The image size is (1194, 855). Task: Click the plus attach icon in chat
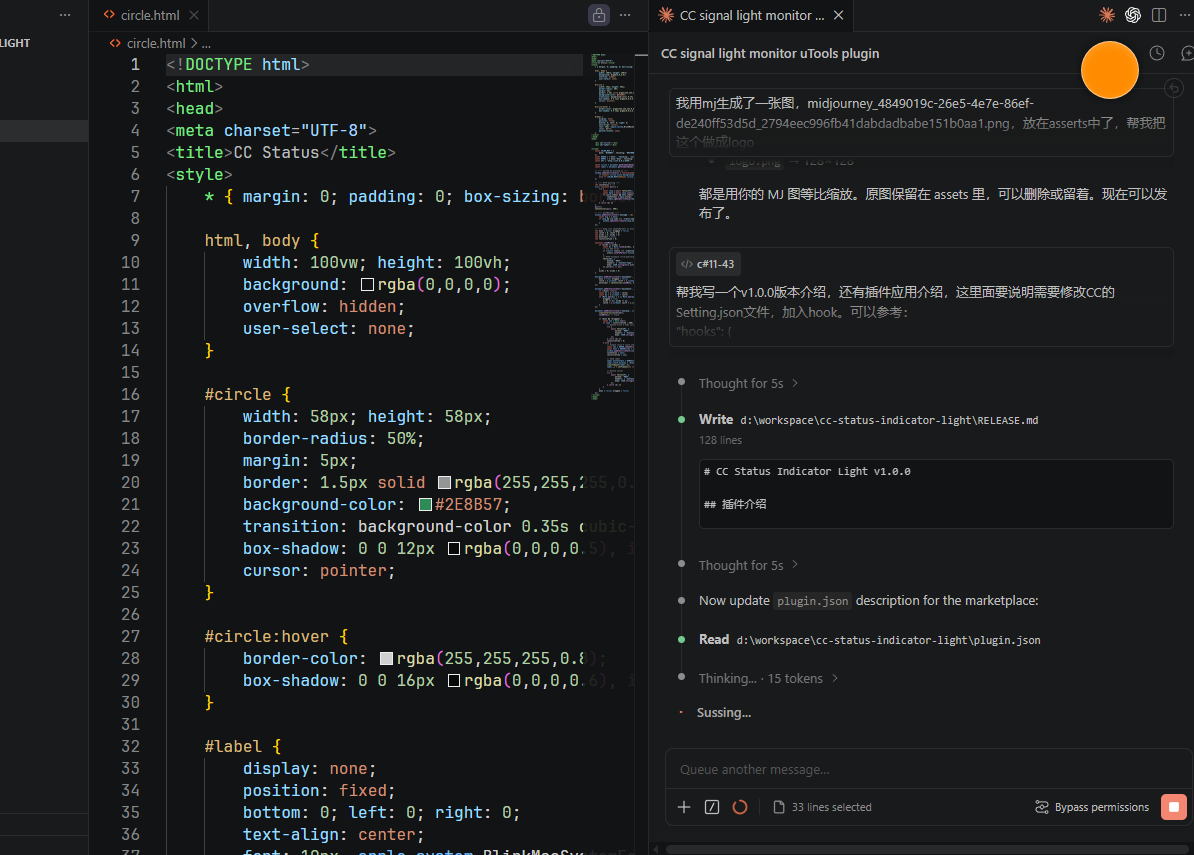684,807
